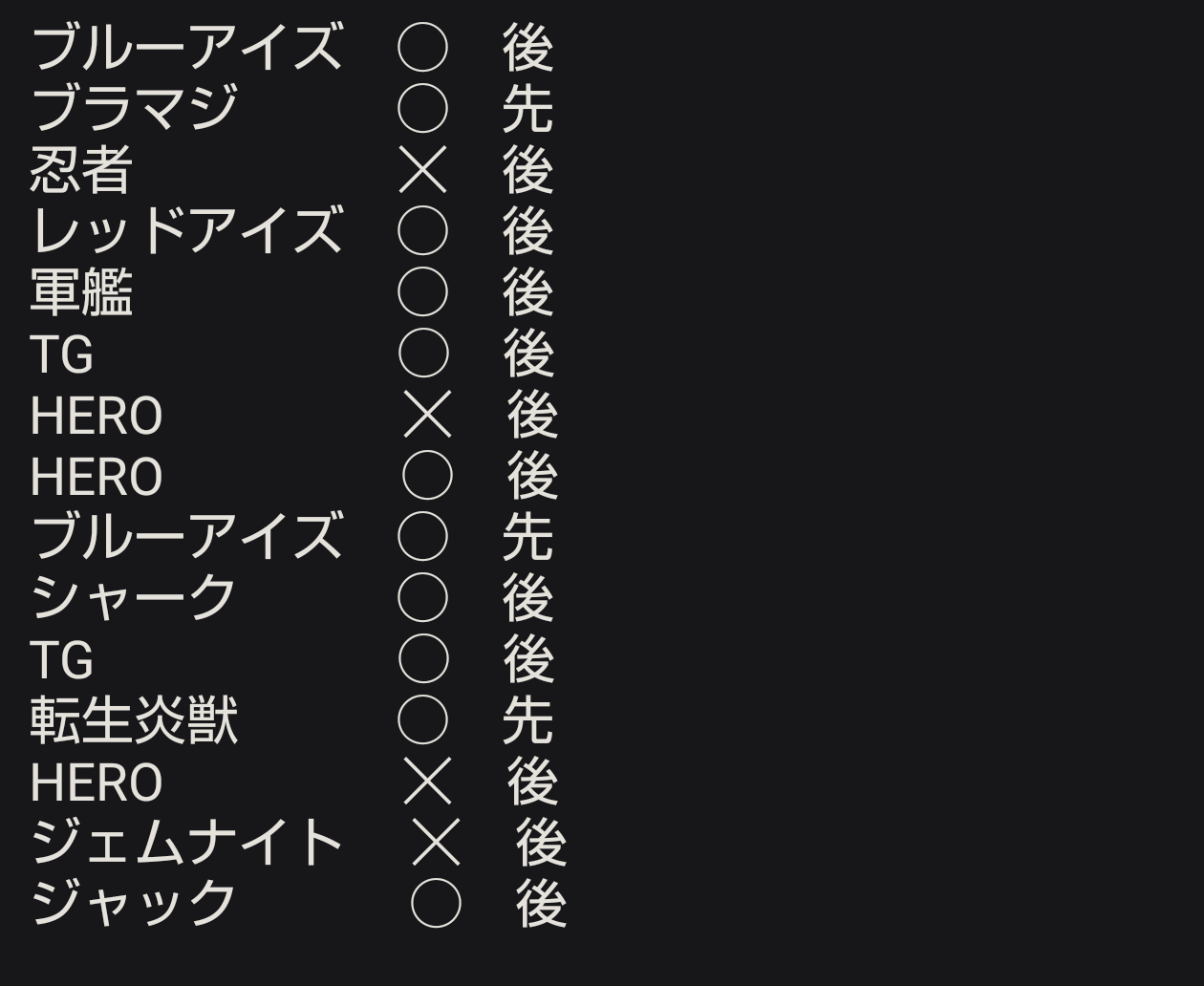This screenshot has height=986, width=1204.
Task: Click on the 軍艦 entry
Action: tap(81, 292)
